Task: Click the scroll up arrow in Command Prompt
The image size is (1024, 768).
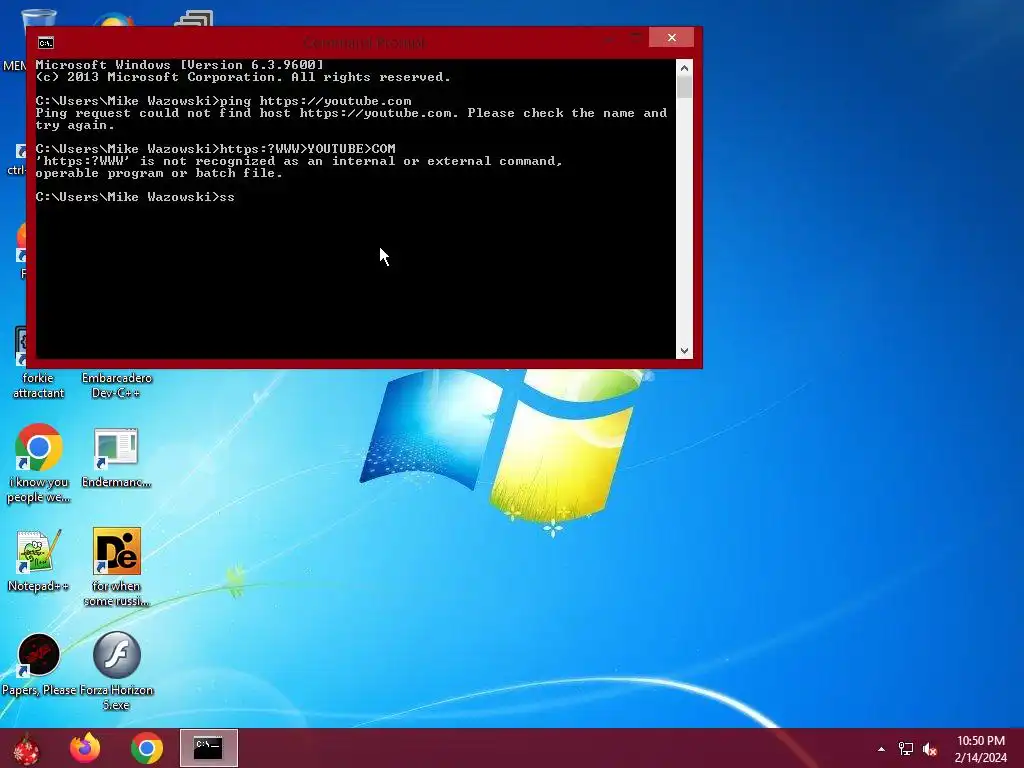Action: (684, 68)
